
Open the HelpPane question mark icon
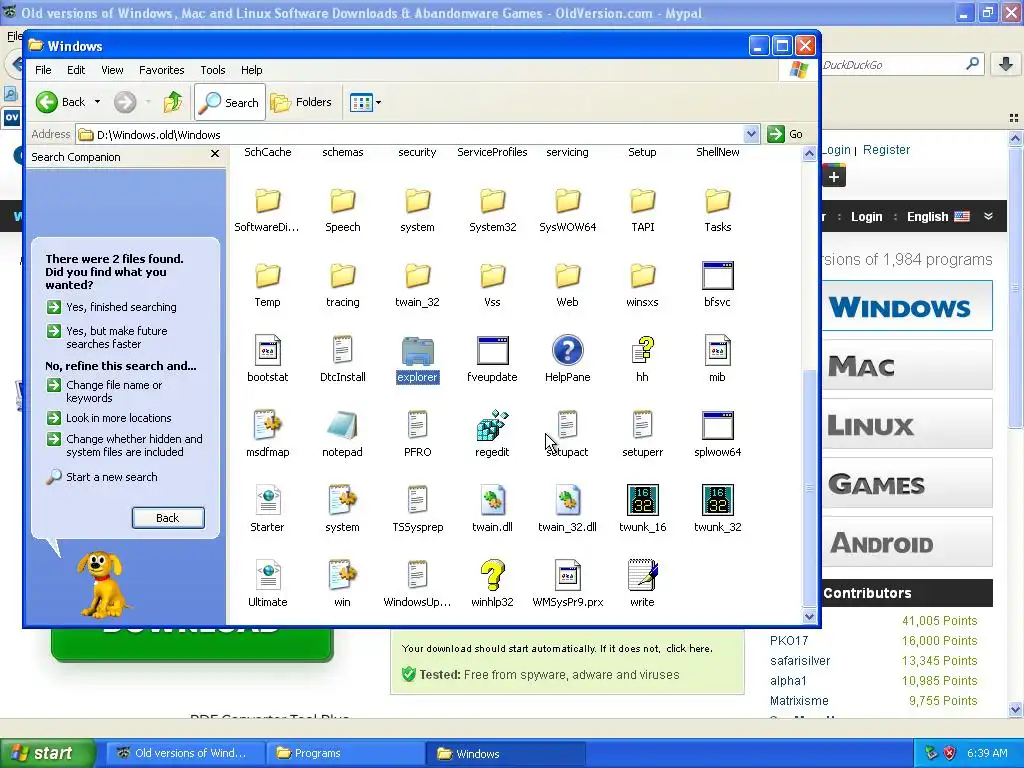coord(568,351)
